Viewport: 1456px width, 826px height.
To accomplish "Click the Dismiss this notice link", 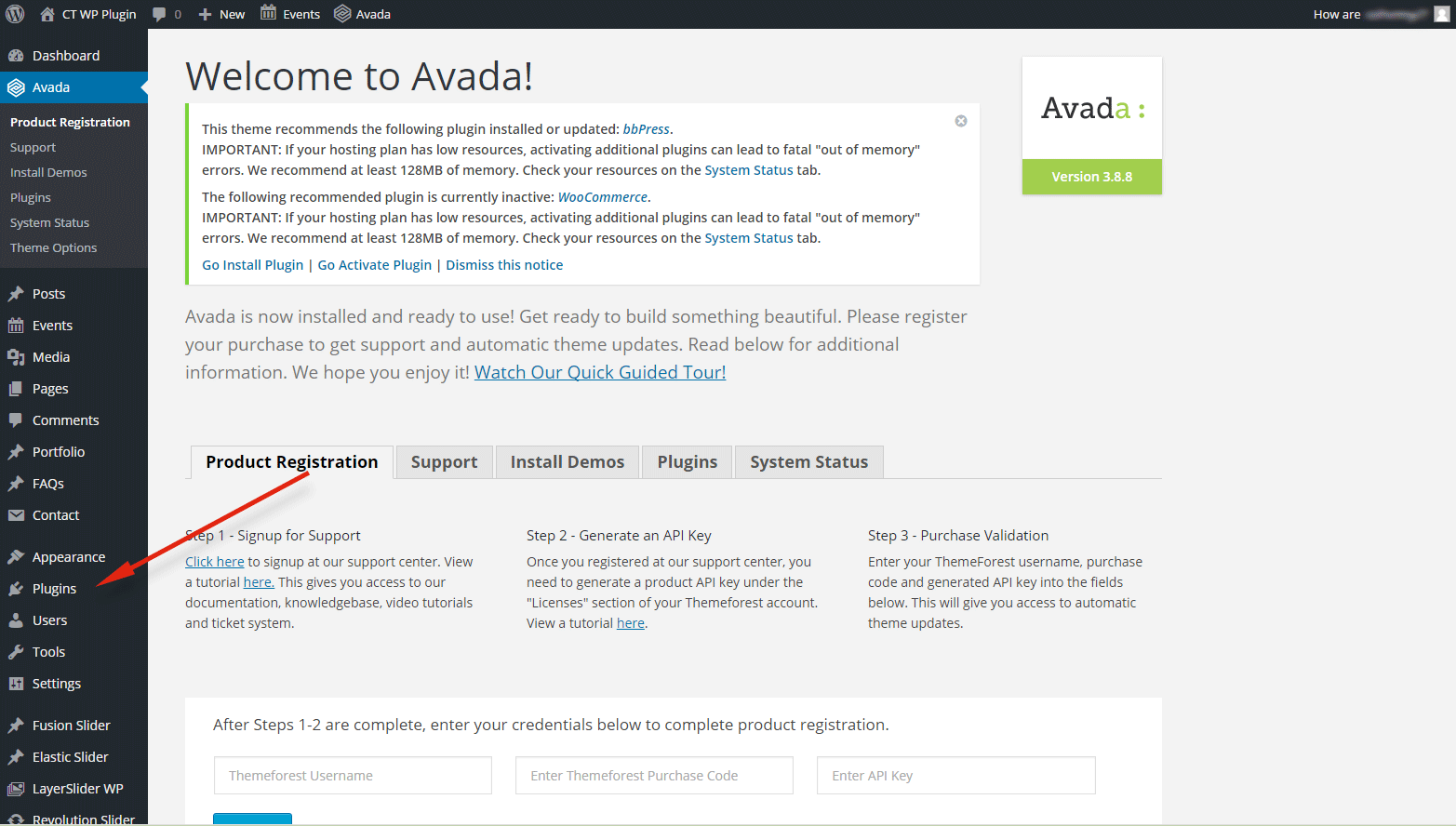I will (x=504, y=265).
